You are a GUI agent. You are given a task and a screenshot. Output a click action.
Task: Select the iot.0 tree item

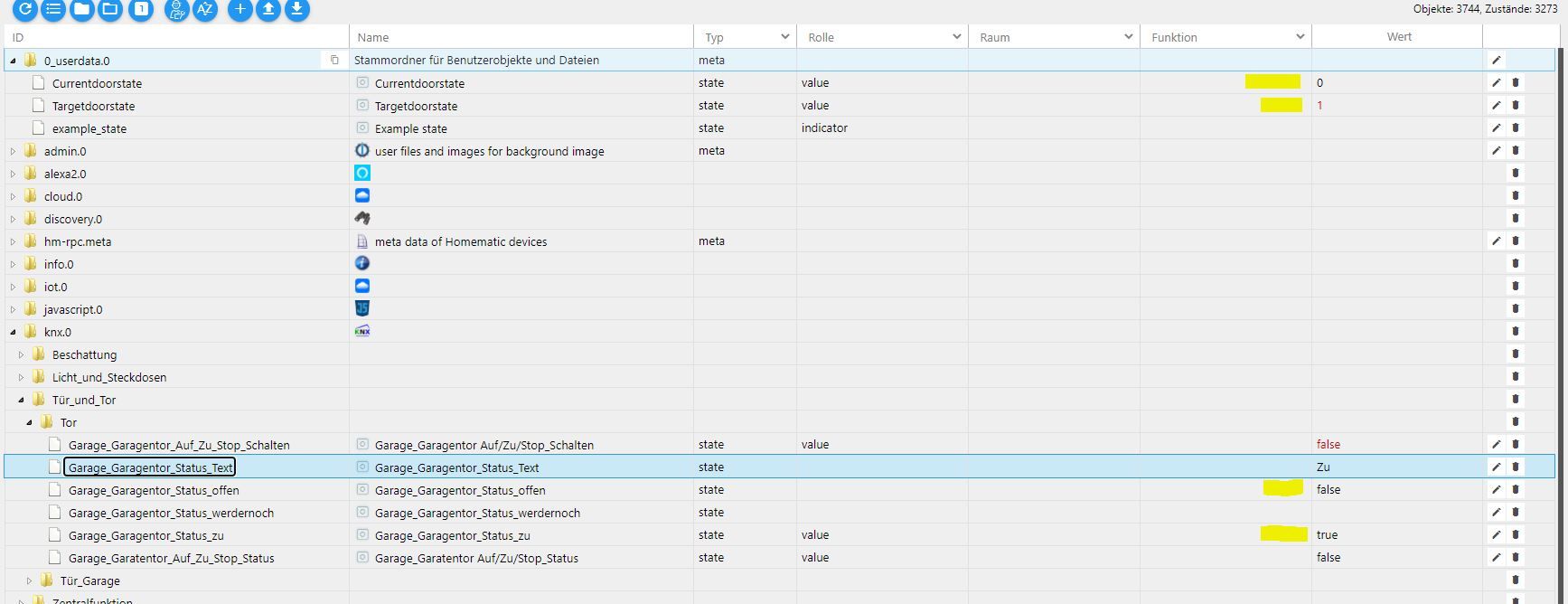(55, 287)
